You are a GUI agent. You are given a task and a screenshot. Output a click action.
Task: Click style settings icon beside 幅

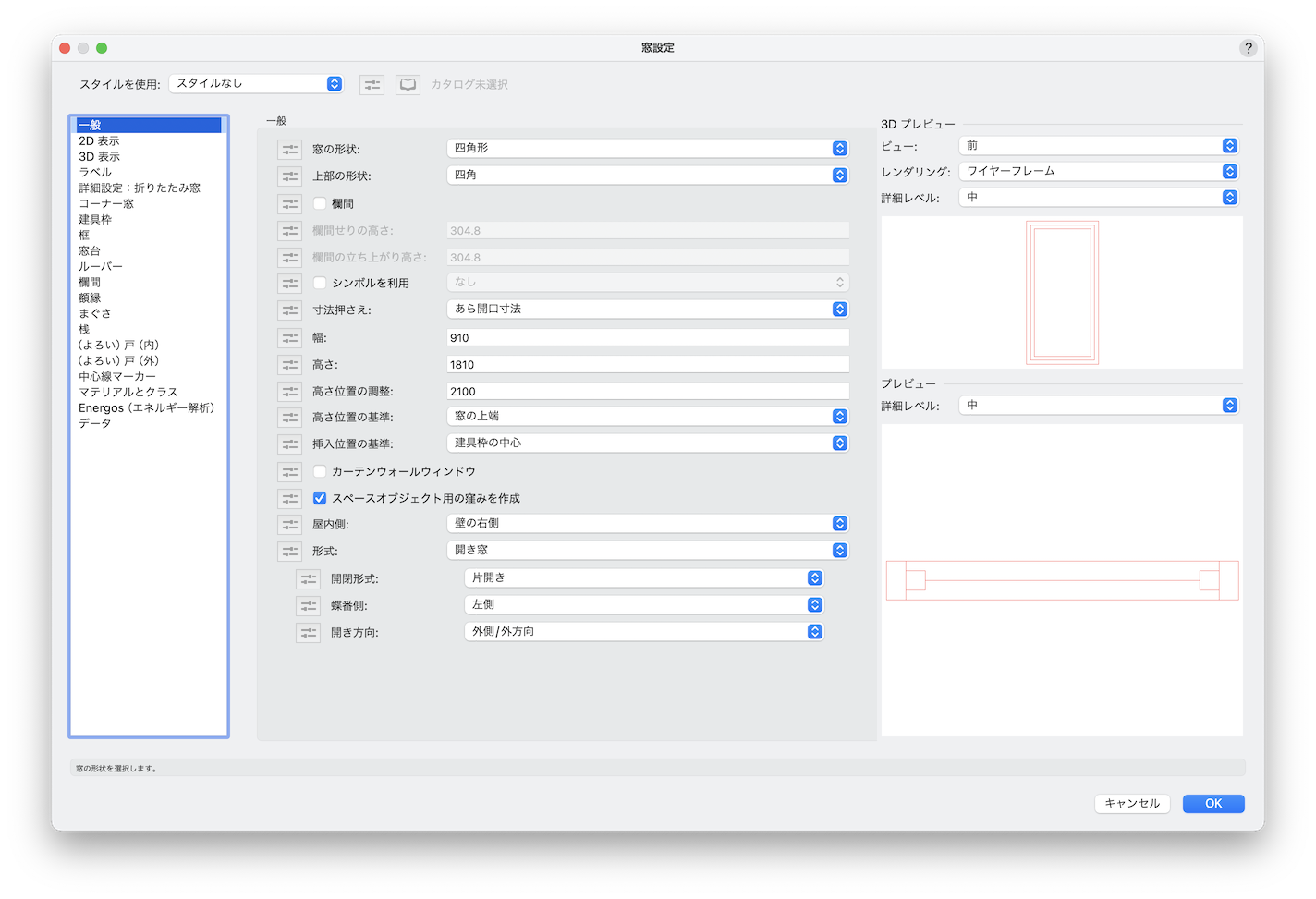289,338
